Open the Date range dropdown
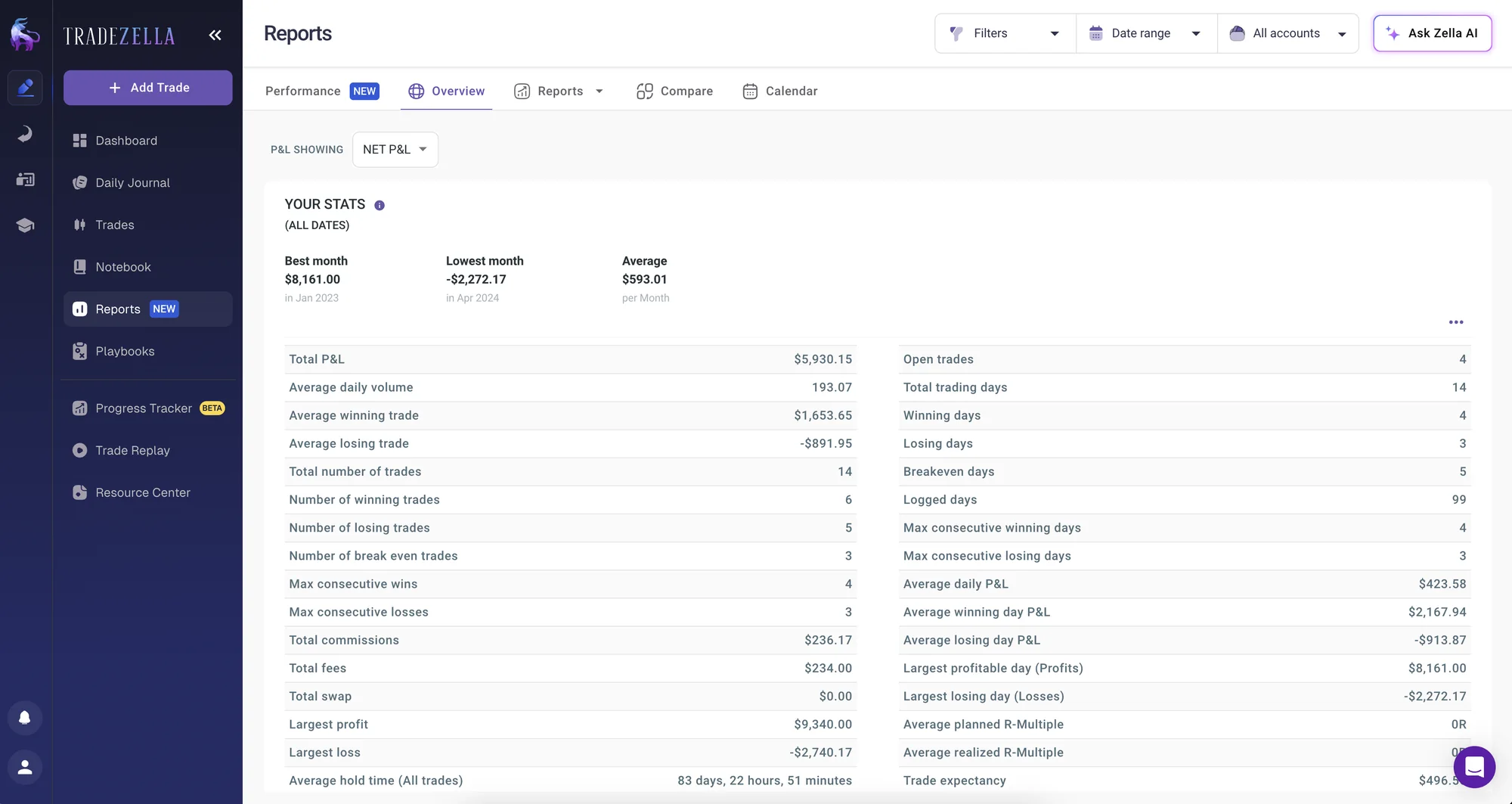This screenshot has height=804, width=1512. (x=1147, y=33)
